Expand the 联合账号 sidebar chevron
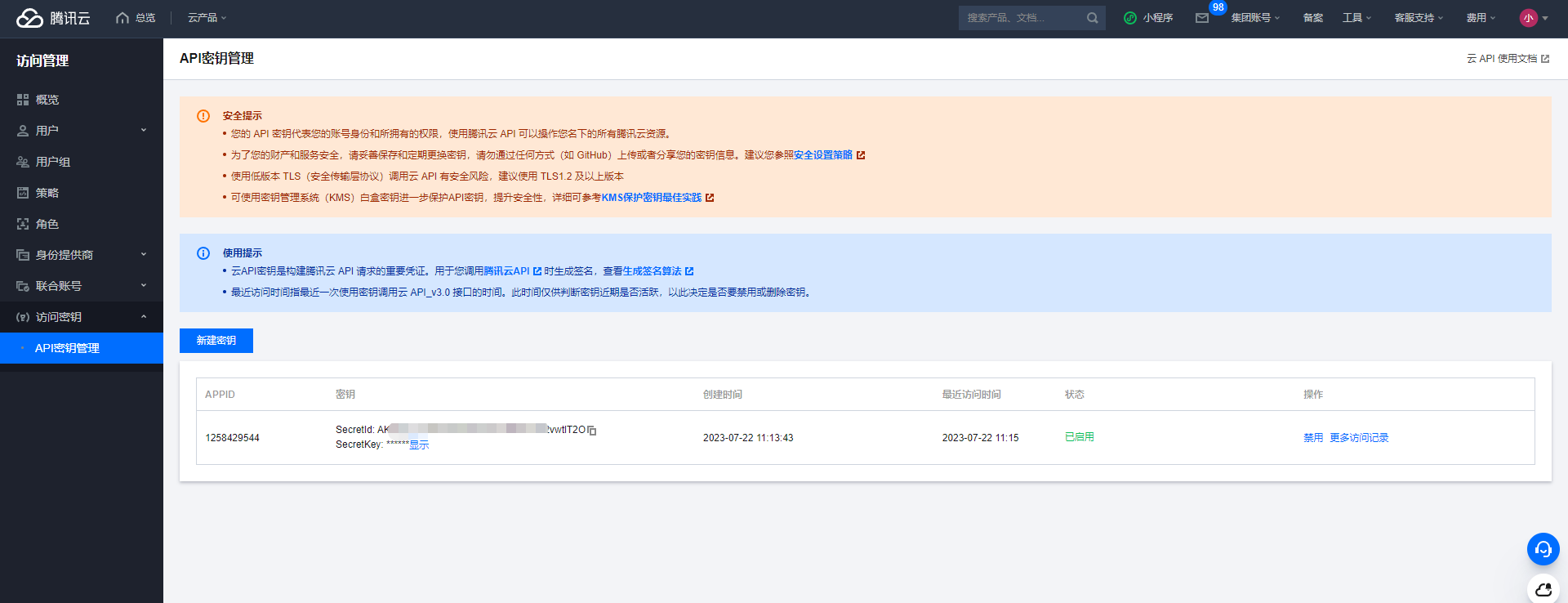This screenshot has height=603, width=1568. pyautogui.click(x=144, y=285)
